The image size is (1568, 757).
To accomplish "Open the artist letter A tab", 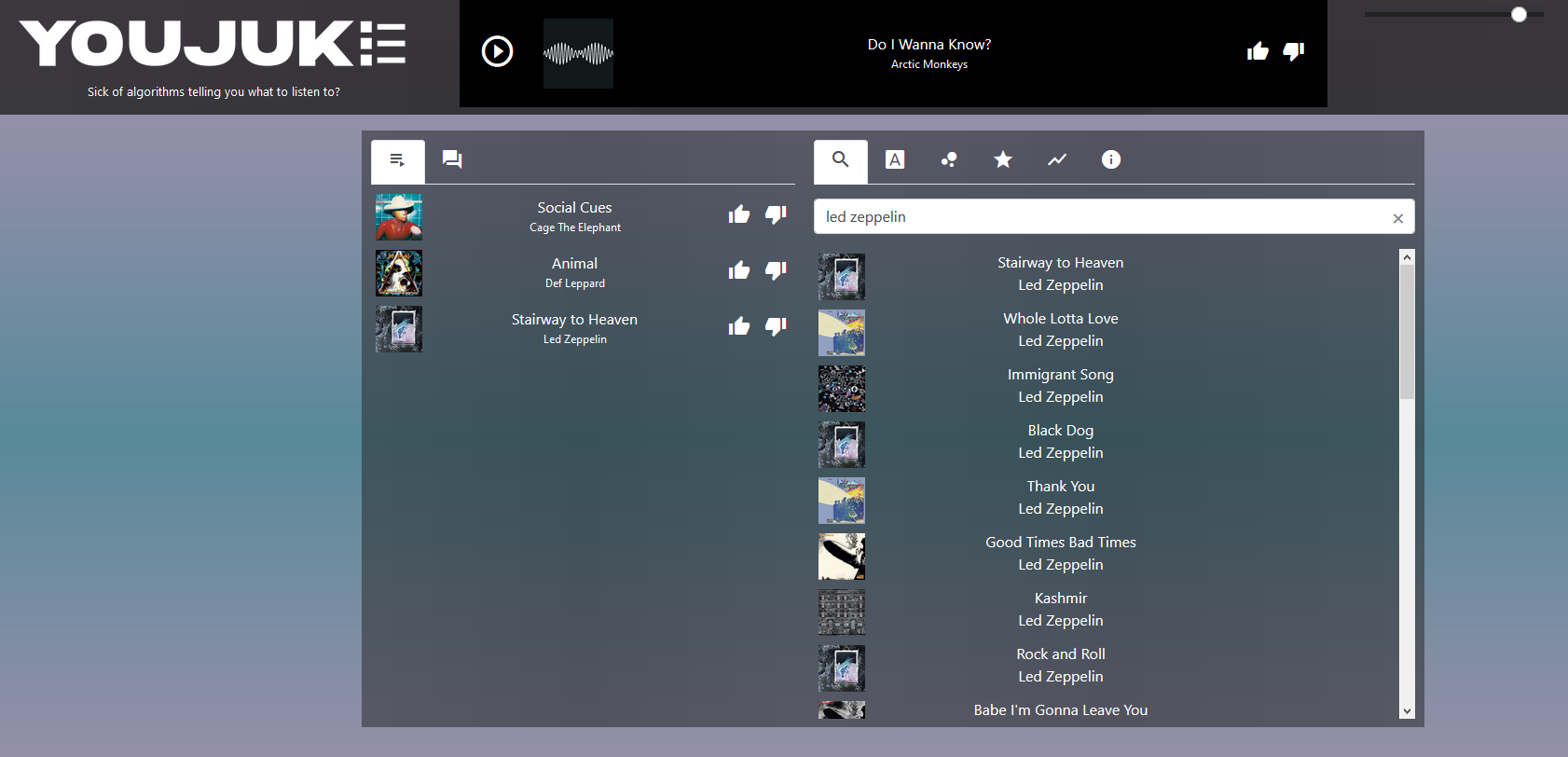I will [895, 159].
